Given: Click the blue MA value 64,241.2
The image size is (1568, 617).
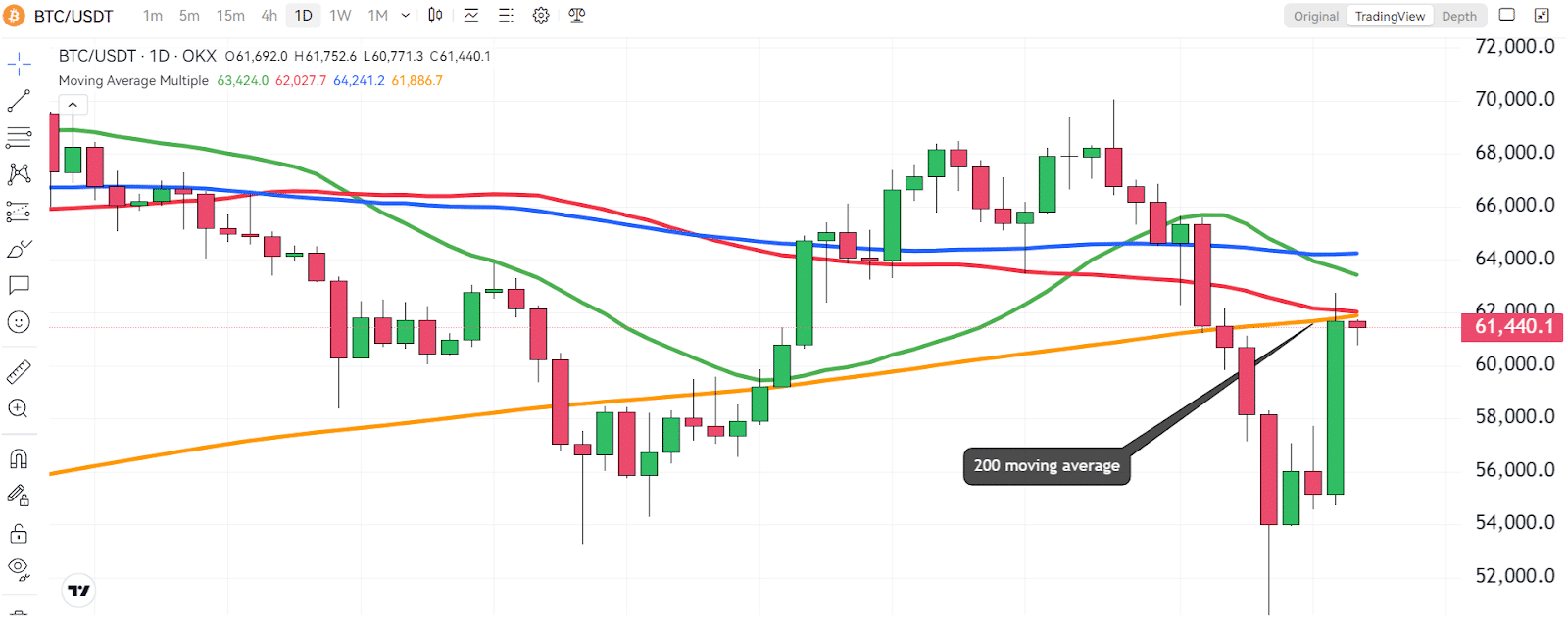Looking at the screenshot, I should tap(359, 81).
